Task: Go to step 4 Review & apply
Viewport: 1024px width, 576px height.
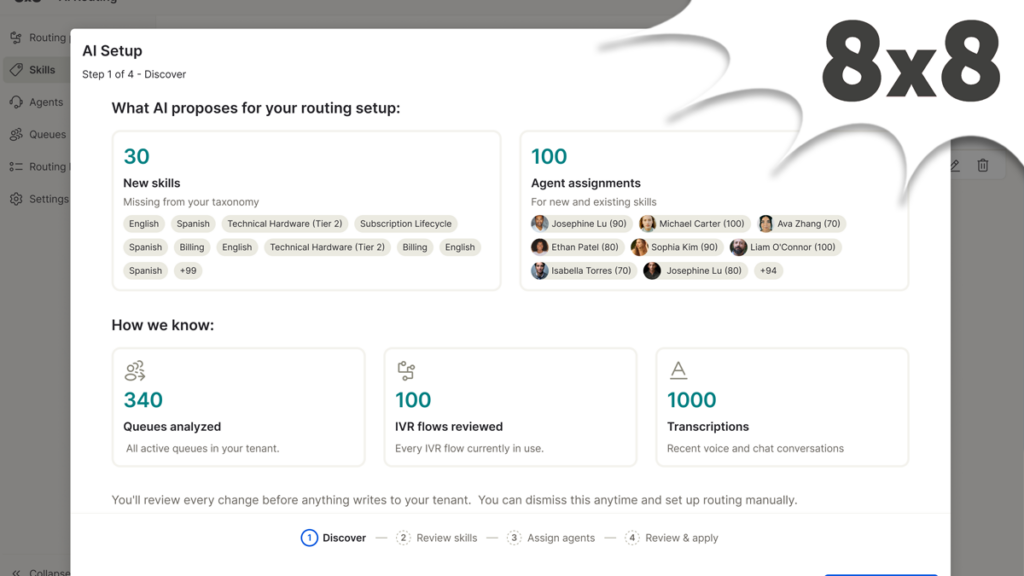Action: (671, 537)
